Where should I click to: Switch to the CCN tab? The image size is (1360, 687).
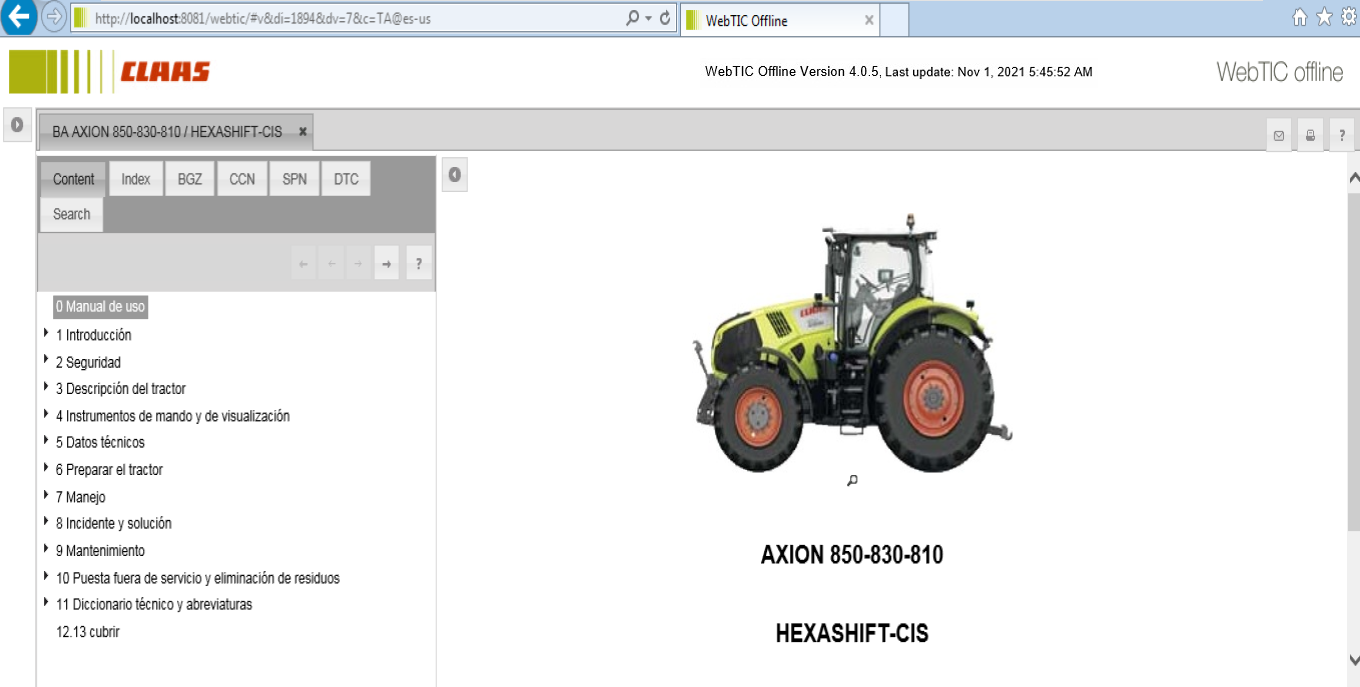[x=242, y=179]
